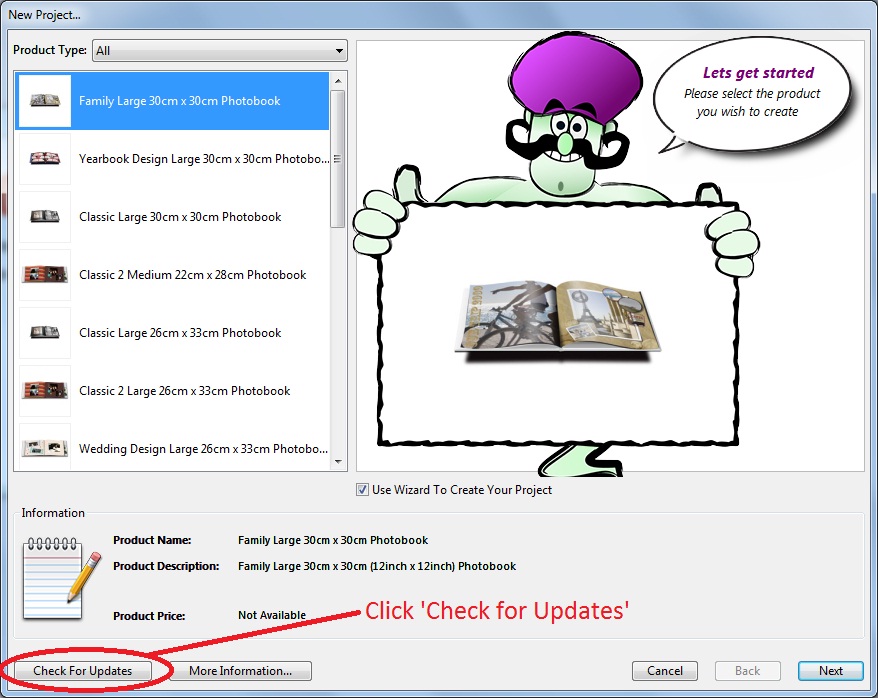
Task: Select 'Classic 2 Large 26cm x 33cm Photobook' text
Action: 184,391
